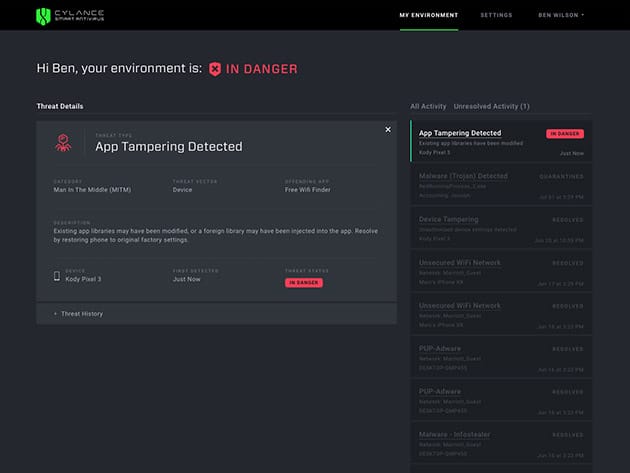The width and height of the screenshot is (630, 473).
Task: Click the In Danger badge in the activity list
Action: tap(565, 133)
